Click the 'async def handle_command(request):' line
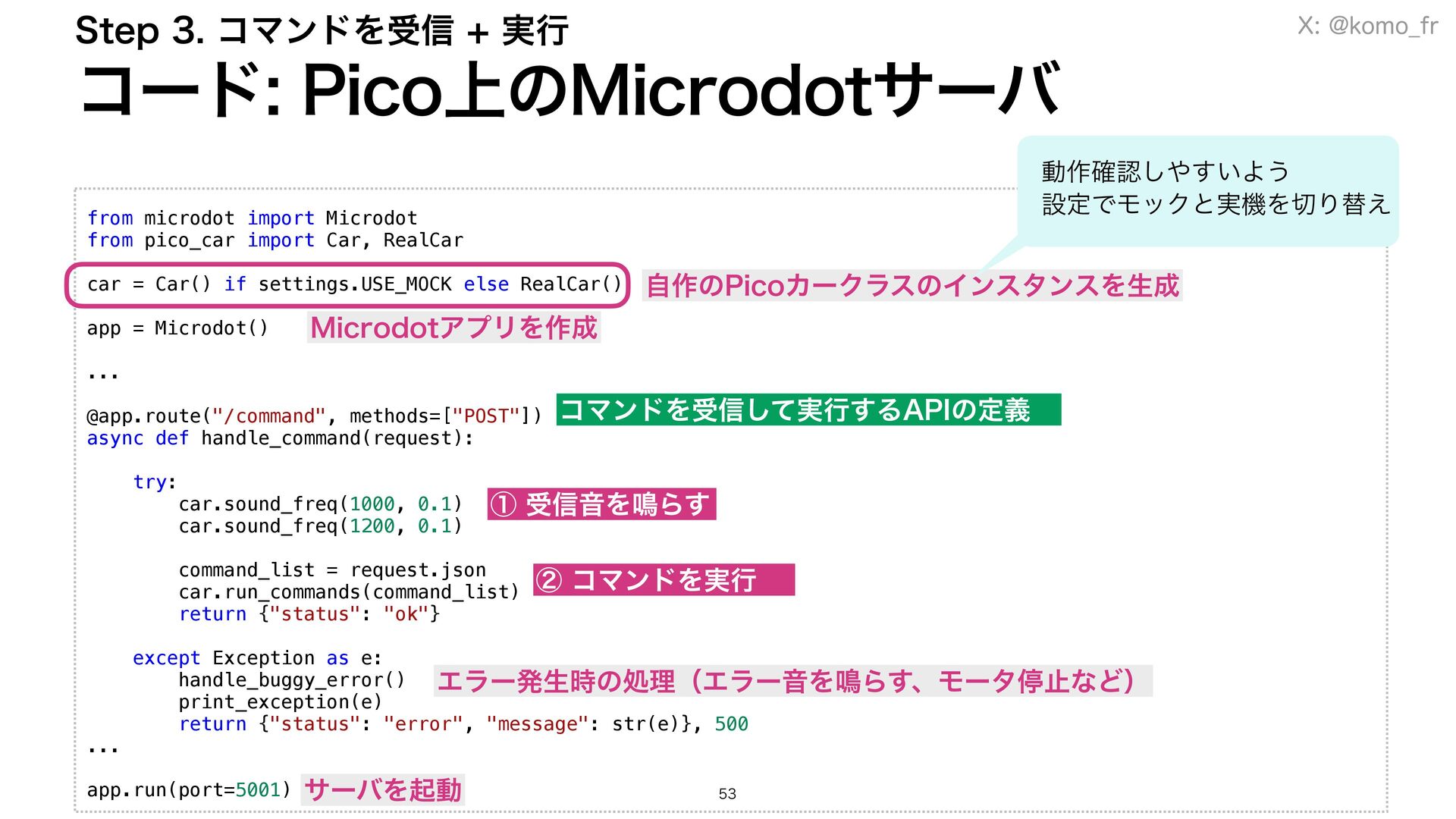 pyautogui.click(x=280, y=438)
